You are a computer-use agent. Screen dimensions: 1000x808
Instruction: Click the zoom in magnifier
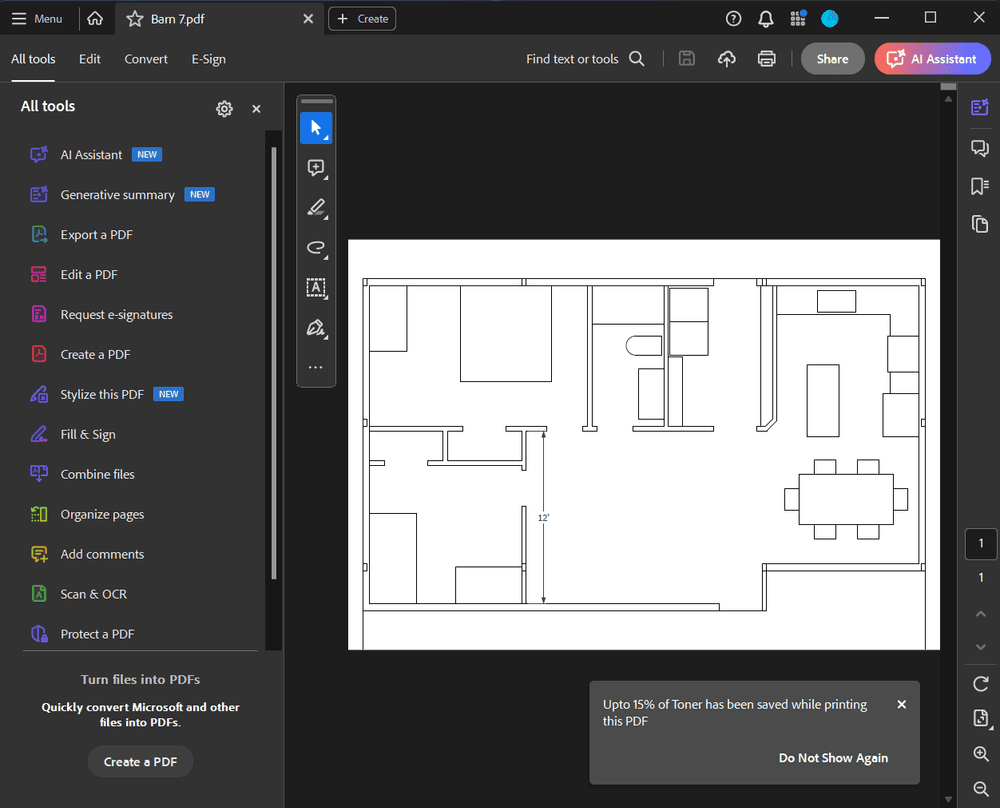[980, 754]
